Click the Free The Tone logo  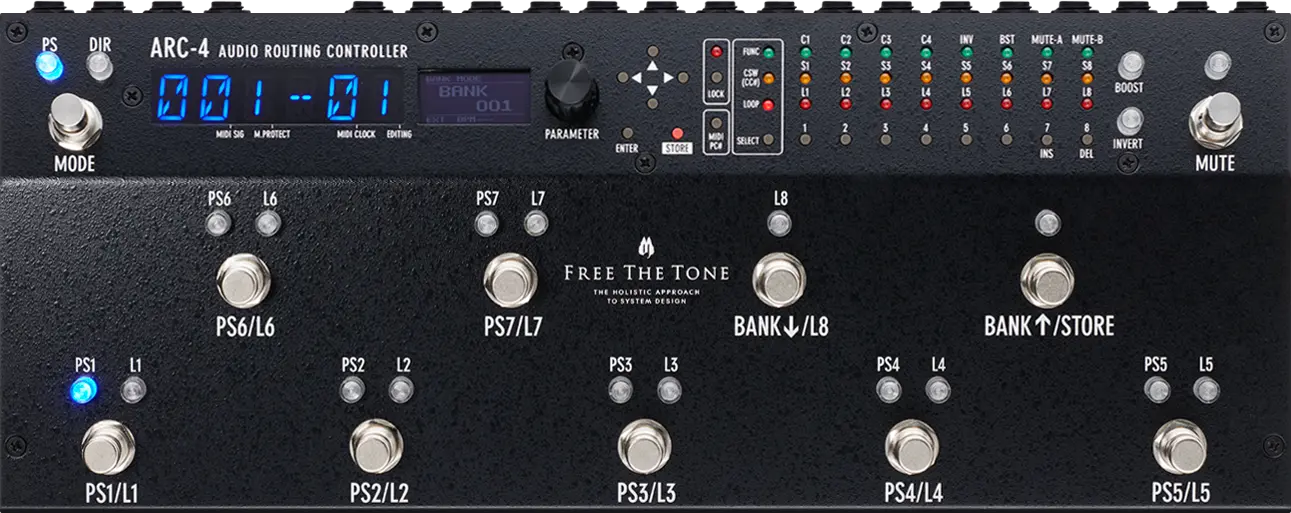pyautogui.click(x=646, y=272)
